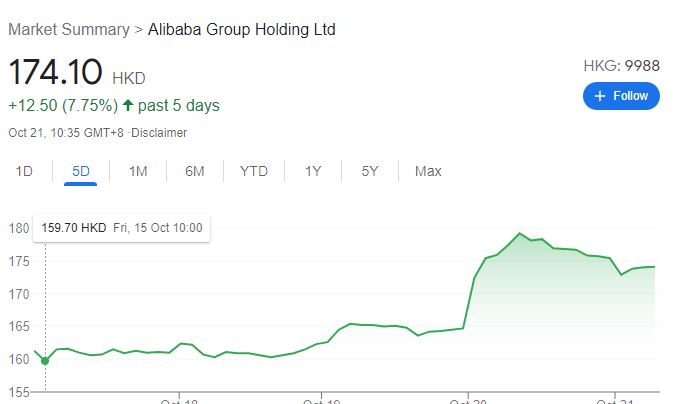This screenshot has height=404, width=691.
Task: Click the chart's rightmost latest price point
Action: click(654, 267)
